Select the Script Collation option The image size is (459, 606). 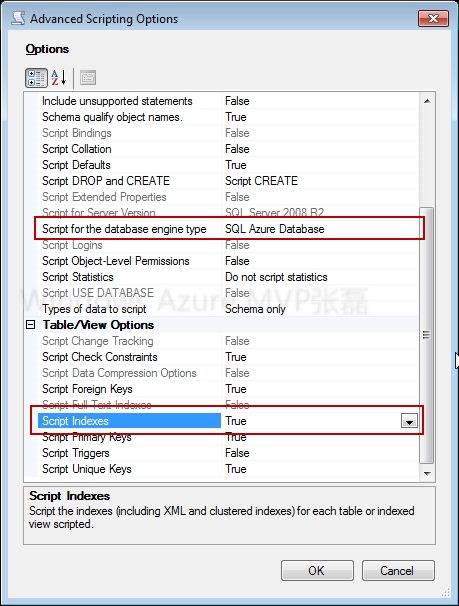228,149
